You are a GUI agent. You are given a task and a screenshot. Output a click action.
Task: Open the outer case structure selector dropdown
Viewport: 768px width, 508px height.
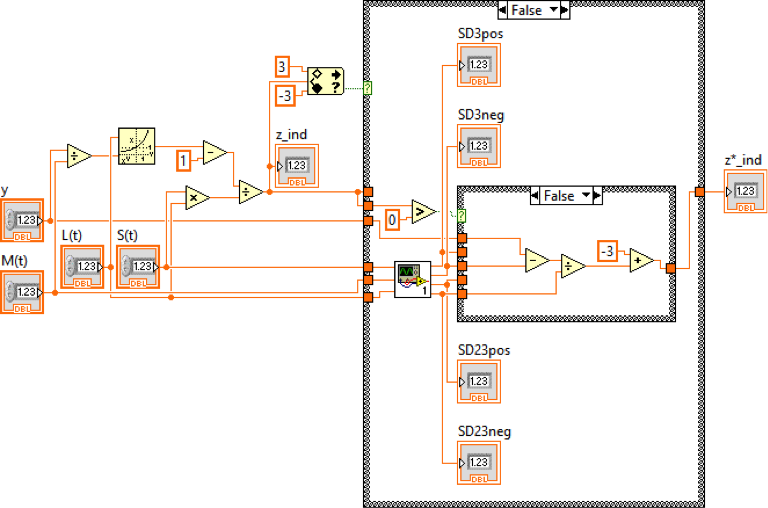click(562, 10)
